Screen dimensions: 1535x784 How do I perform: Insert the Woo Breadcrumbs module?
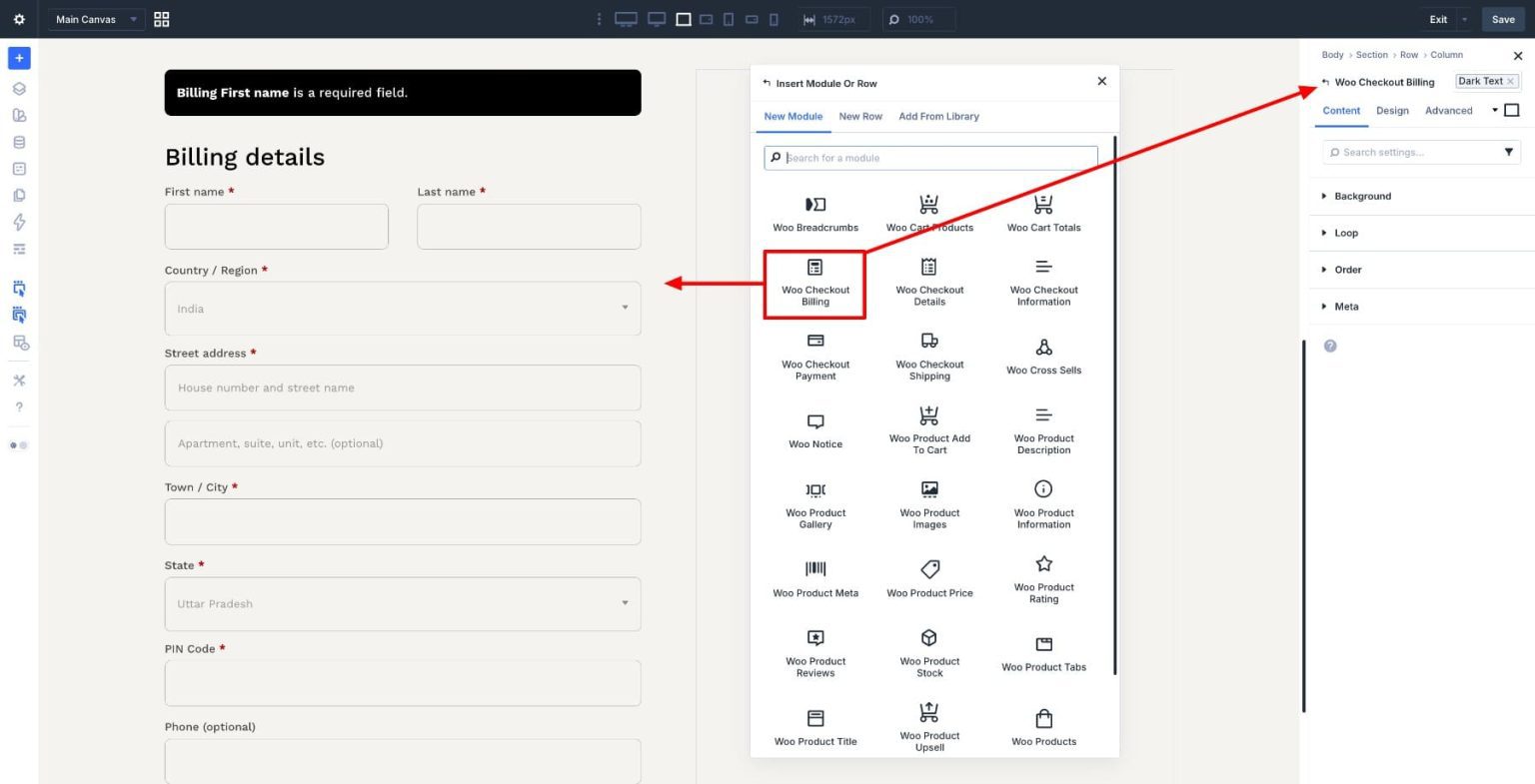tap(815, 214)
